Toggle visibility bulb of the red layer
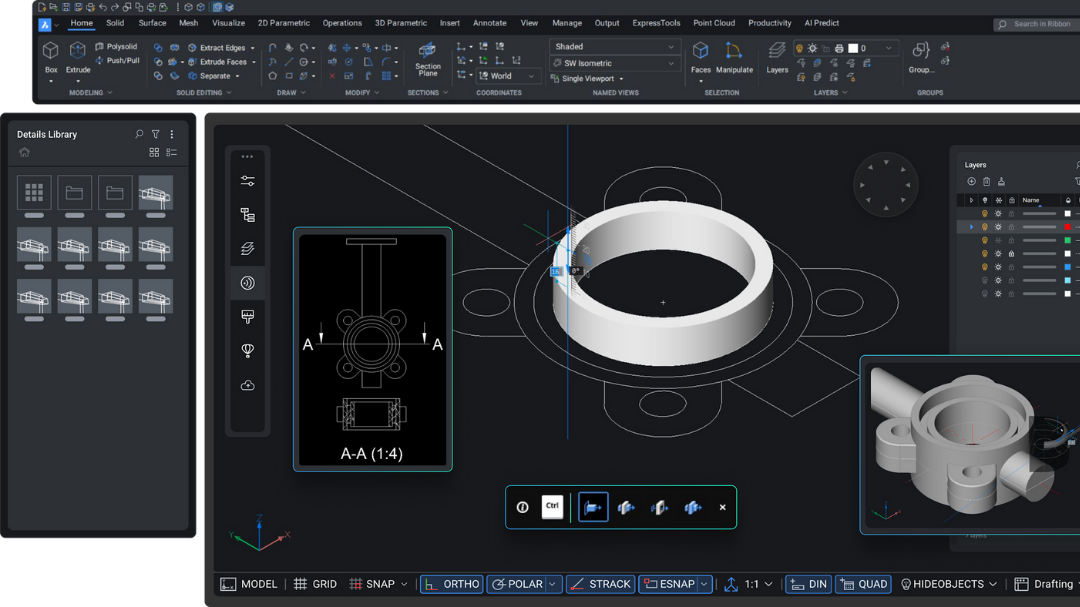Screen dimensions: 1080x607 (984, 227)
